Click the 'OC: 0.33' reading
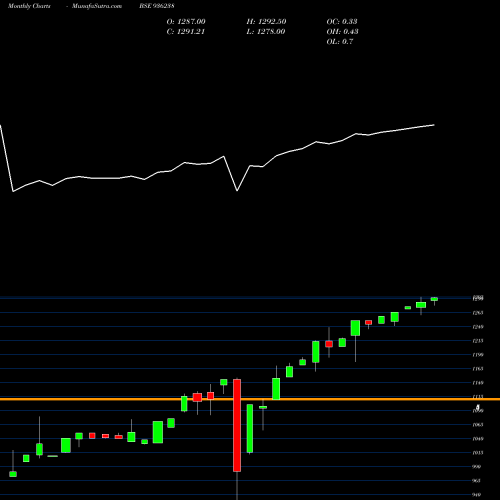Image resolution: width=500 pixels, height=500 pixels. [342, 22]
